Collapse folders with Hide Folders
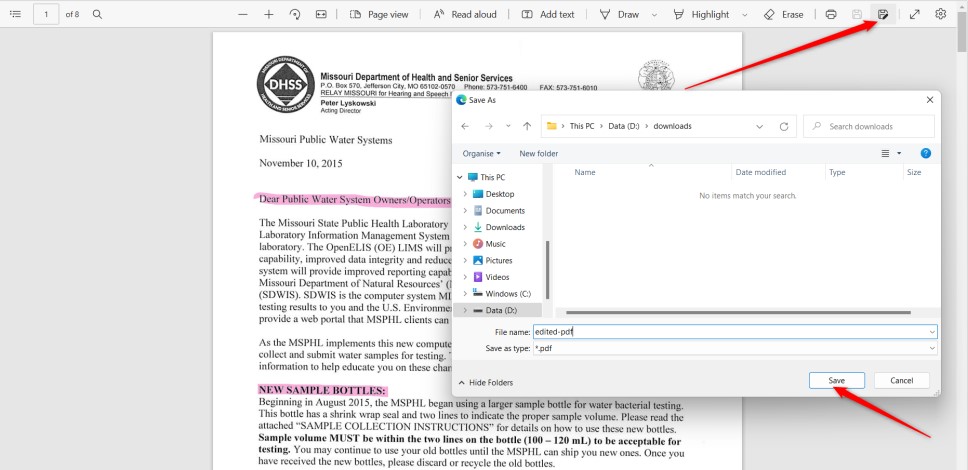 485,382
